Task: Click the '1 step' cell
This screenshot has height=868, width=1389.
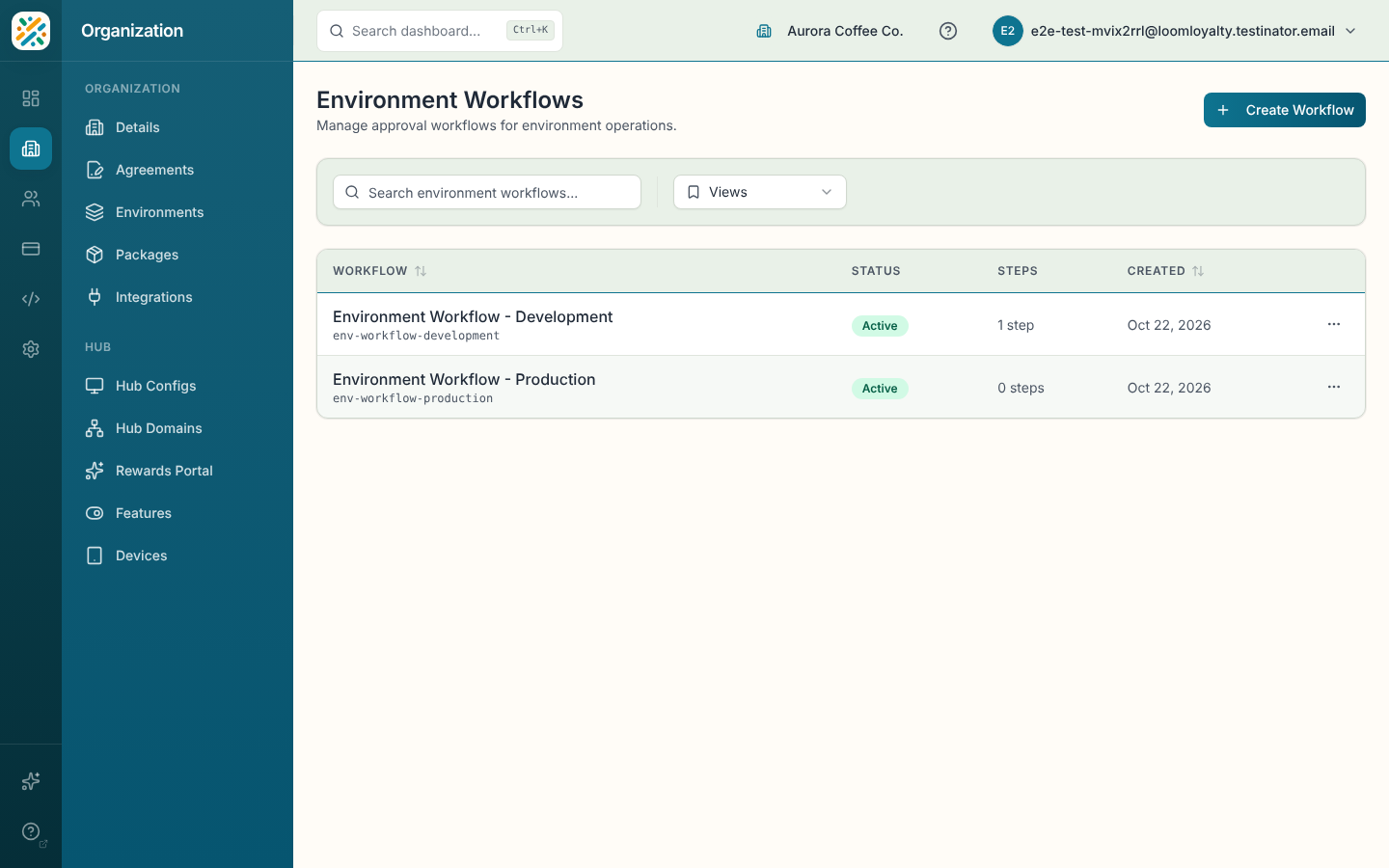Action: click(1016, 325)
